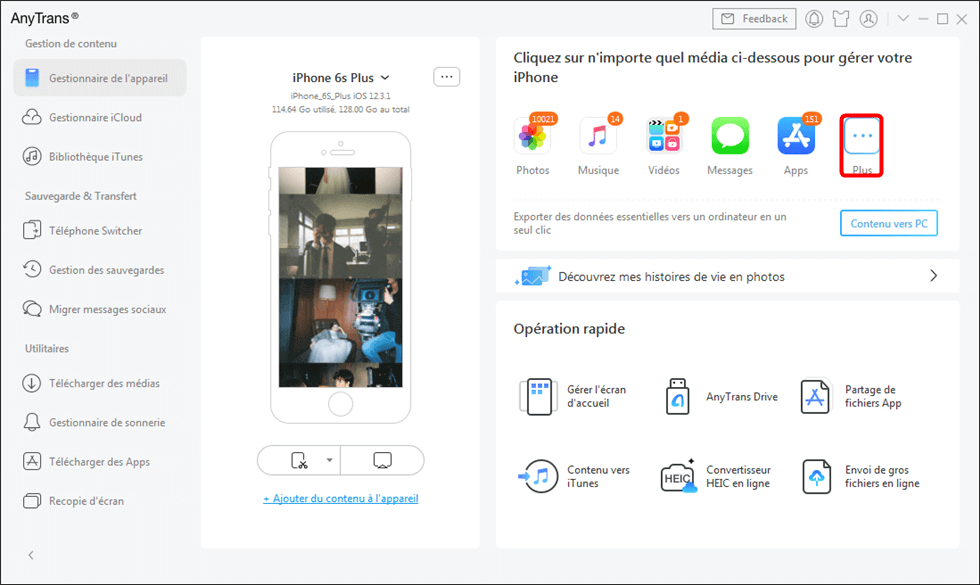
Task: Collapse the sidebar with the left chevron
Action: pyautogui.click(x=31, y=555)
